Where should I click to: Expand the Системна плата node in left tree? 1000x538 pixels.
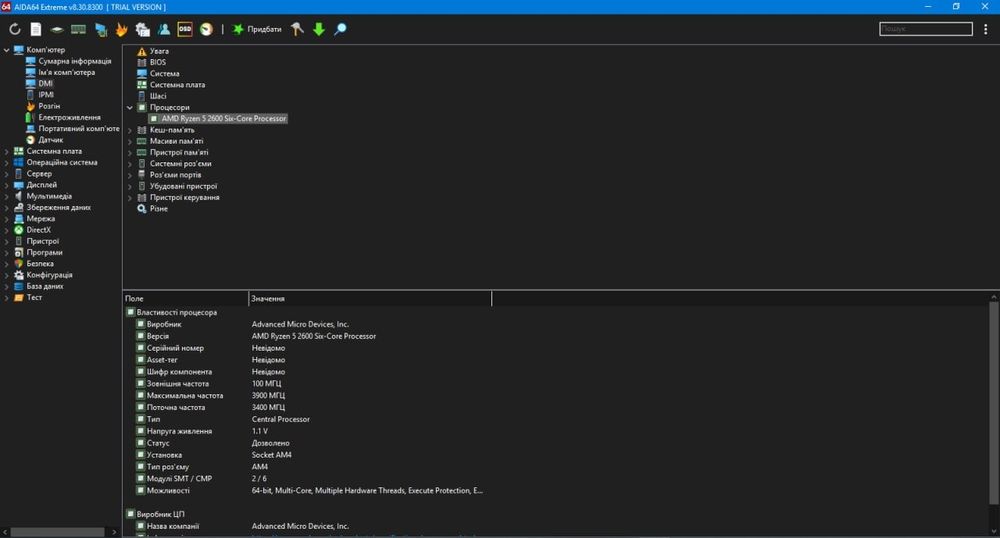(x=7, y=152)
